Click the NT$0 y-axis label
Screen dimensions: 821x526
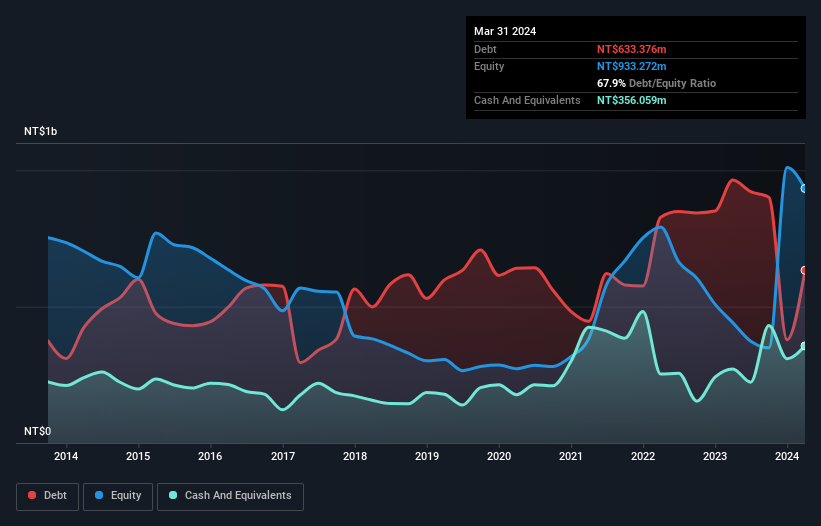pos(36,431)
